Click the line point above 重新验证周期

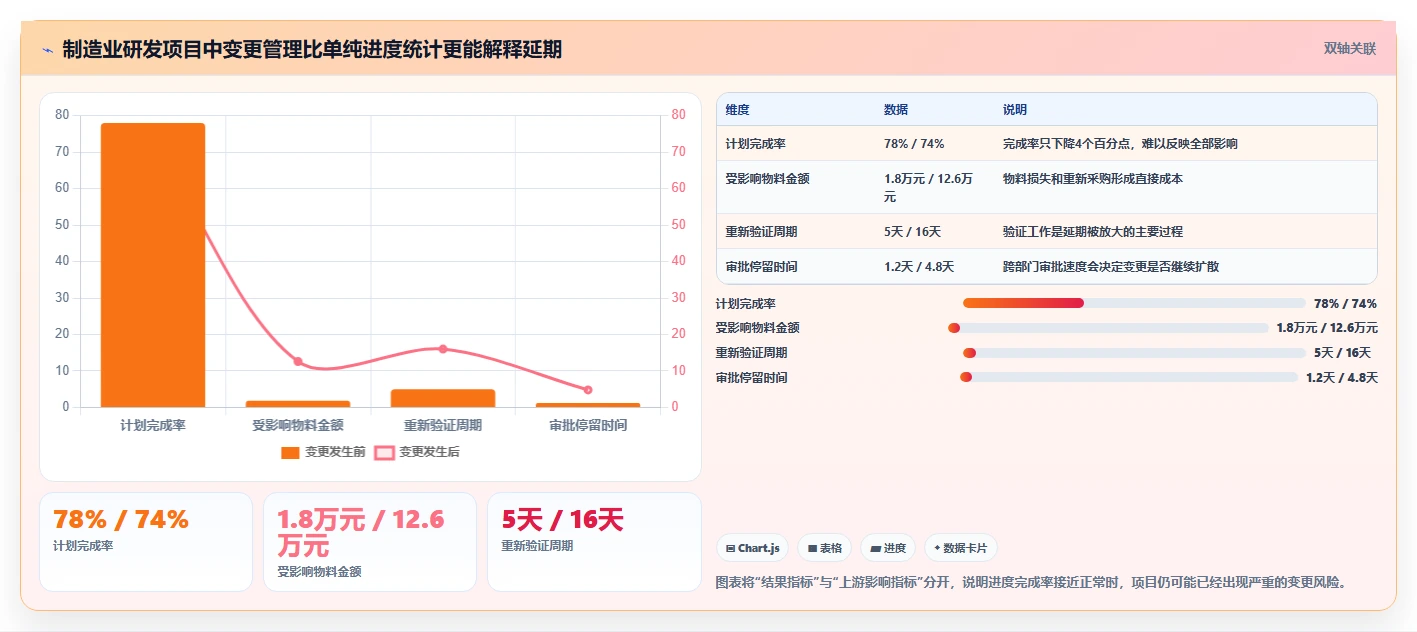443,349
